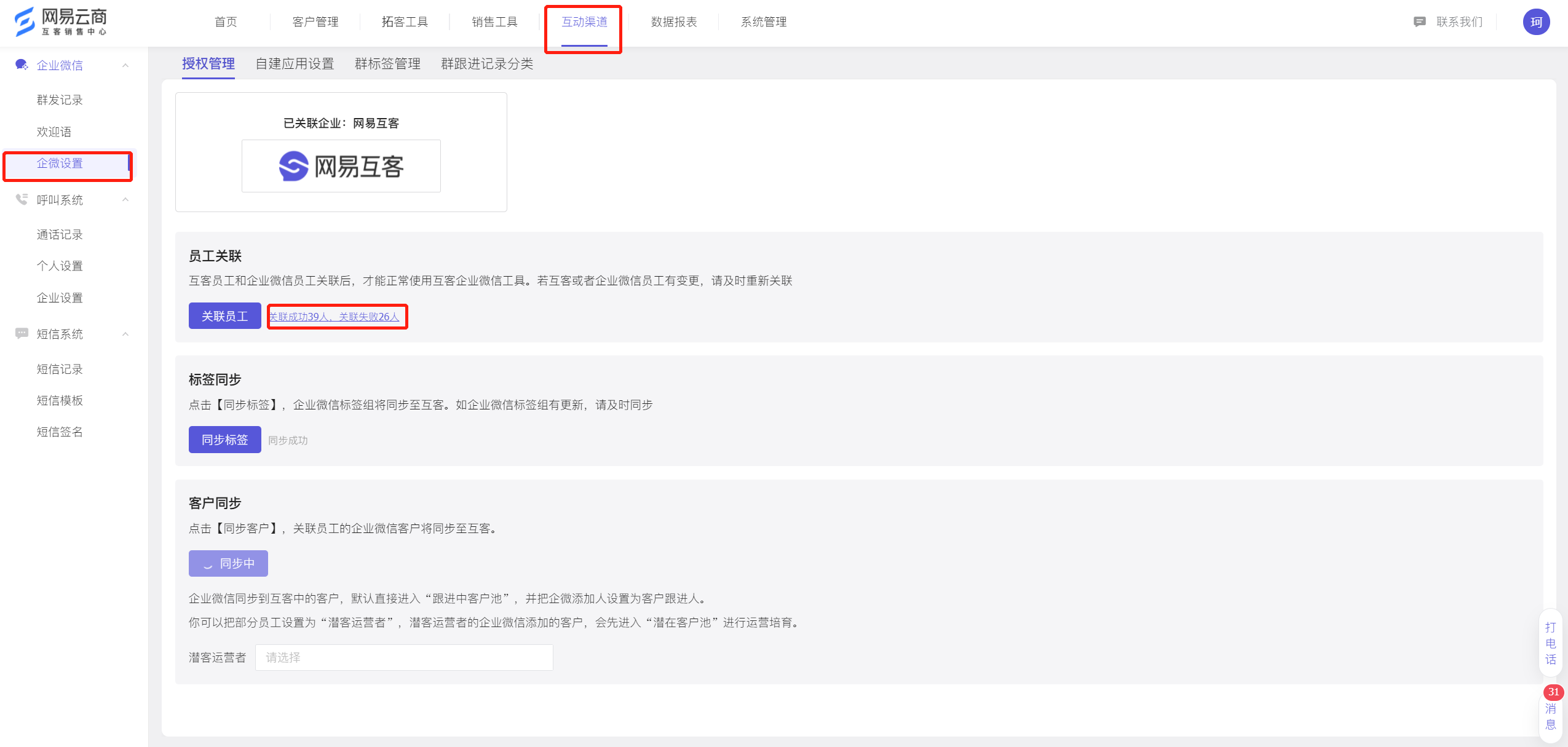Collapse the 短信系统 sidebar section
Viewport: 1568px width, 747px height.
tap(125, 334)
